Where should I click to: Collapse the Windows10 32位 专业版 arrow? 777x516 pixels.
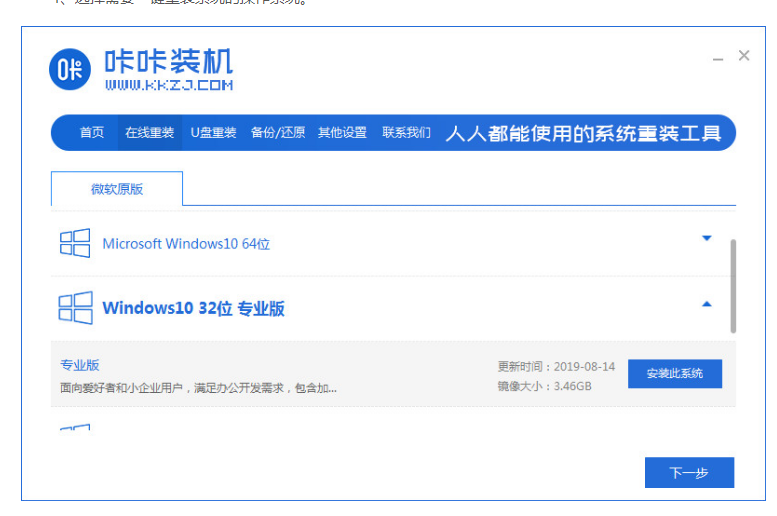click(707, 304)
